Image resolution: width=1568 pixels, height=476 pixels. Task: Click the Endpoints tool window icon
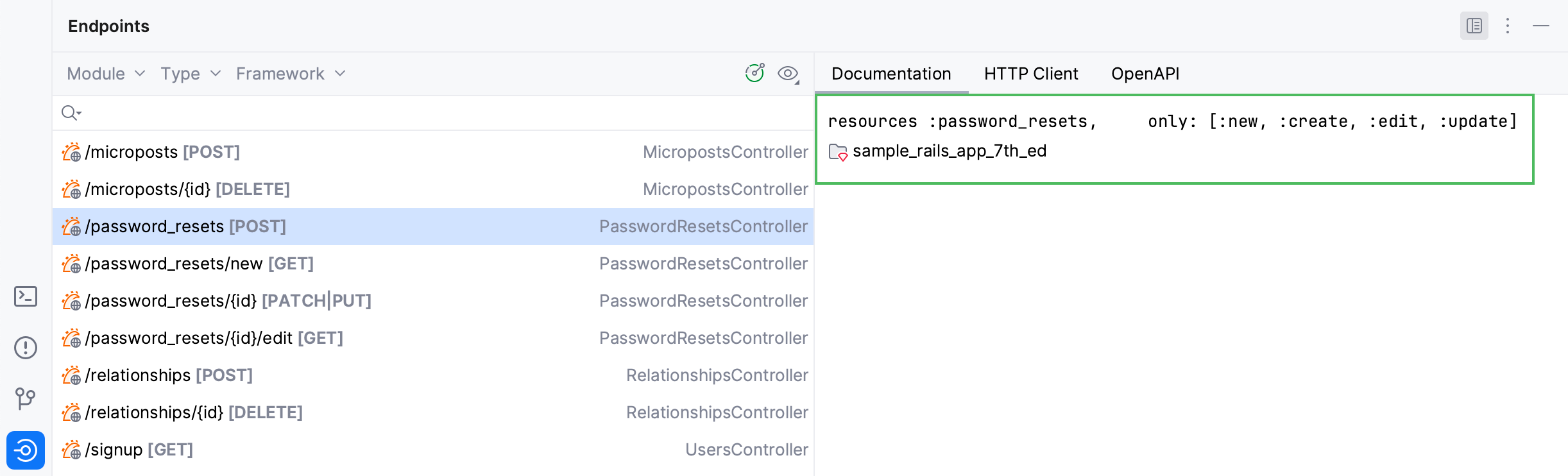tap(26, 450)
